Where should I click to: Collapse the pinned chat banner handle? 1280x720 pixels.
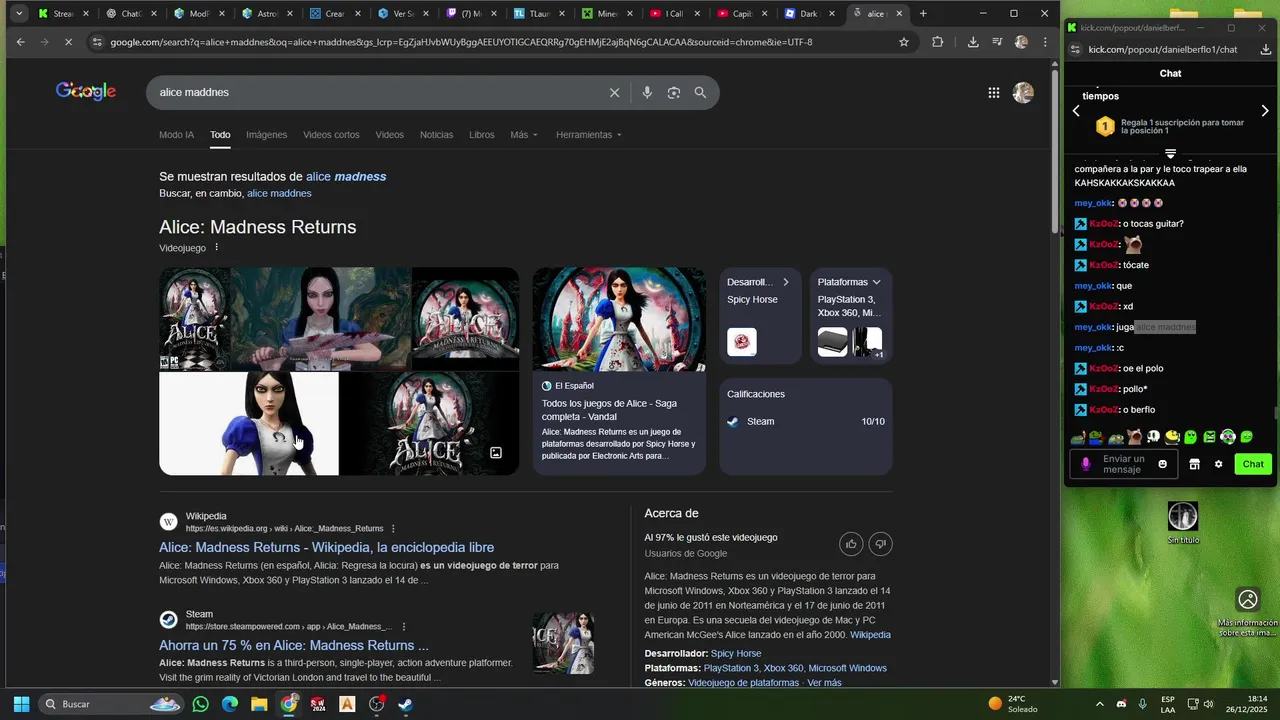1170,154
